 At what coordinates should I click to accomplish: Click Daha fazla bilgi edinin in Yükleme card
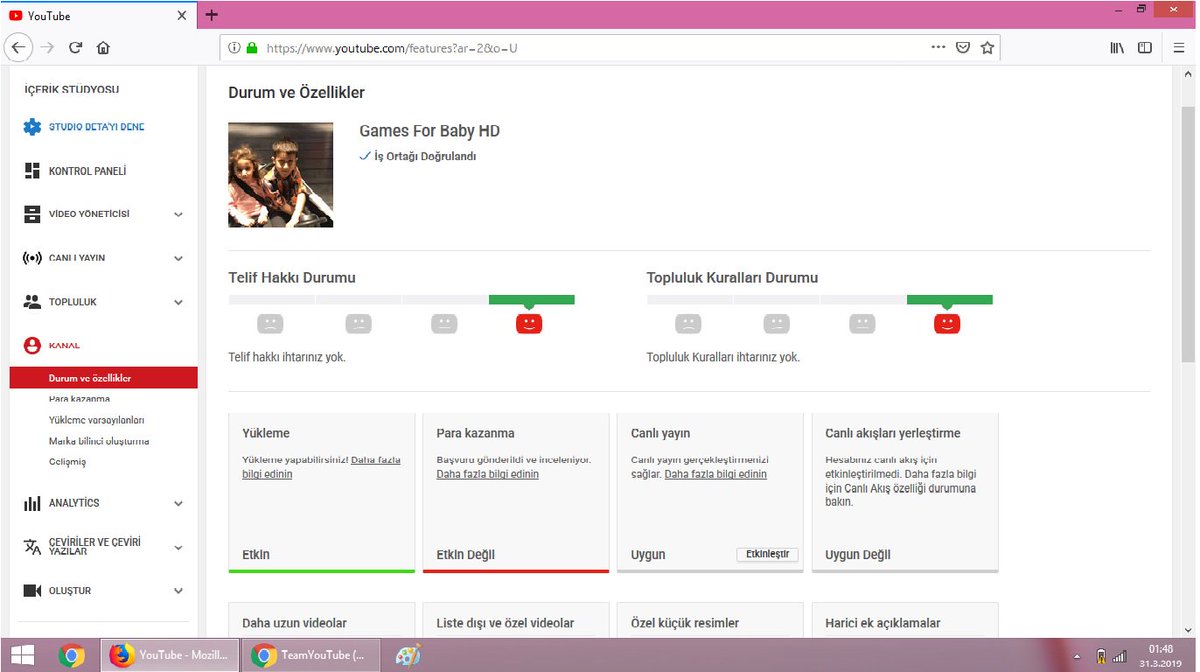coord(321,466)
